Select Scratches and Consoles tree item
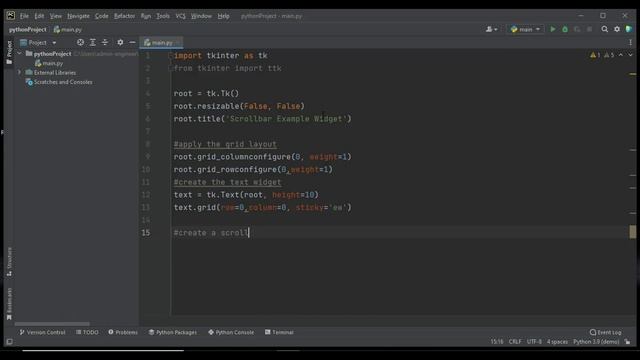The width and height of the screenshot is (640, 360). [x=59, y=82]
